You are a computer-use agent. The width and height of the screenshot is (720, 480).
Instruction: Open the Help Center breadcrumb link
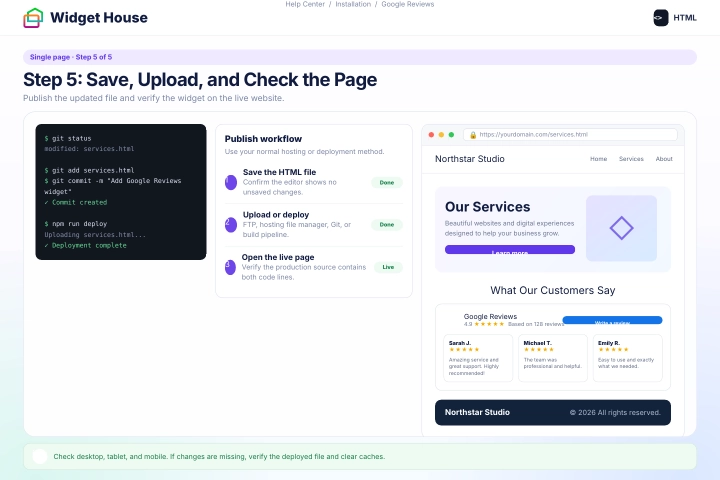tap(305, 4)
